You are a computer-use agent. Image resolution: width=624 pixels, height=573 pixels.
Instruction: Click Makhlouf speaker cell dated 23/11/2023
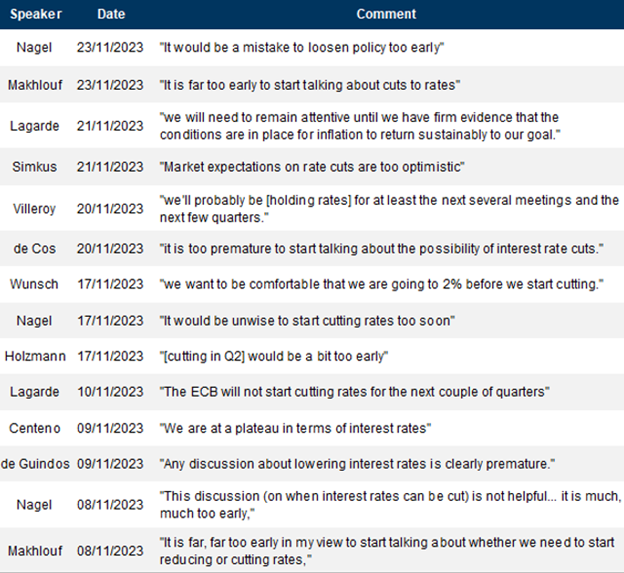coord(35,85)
